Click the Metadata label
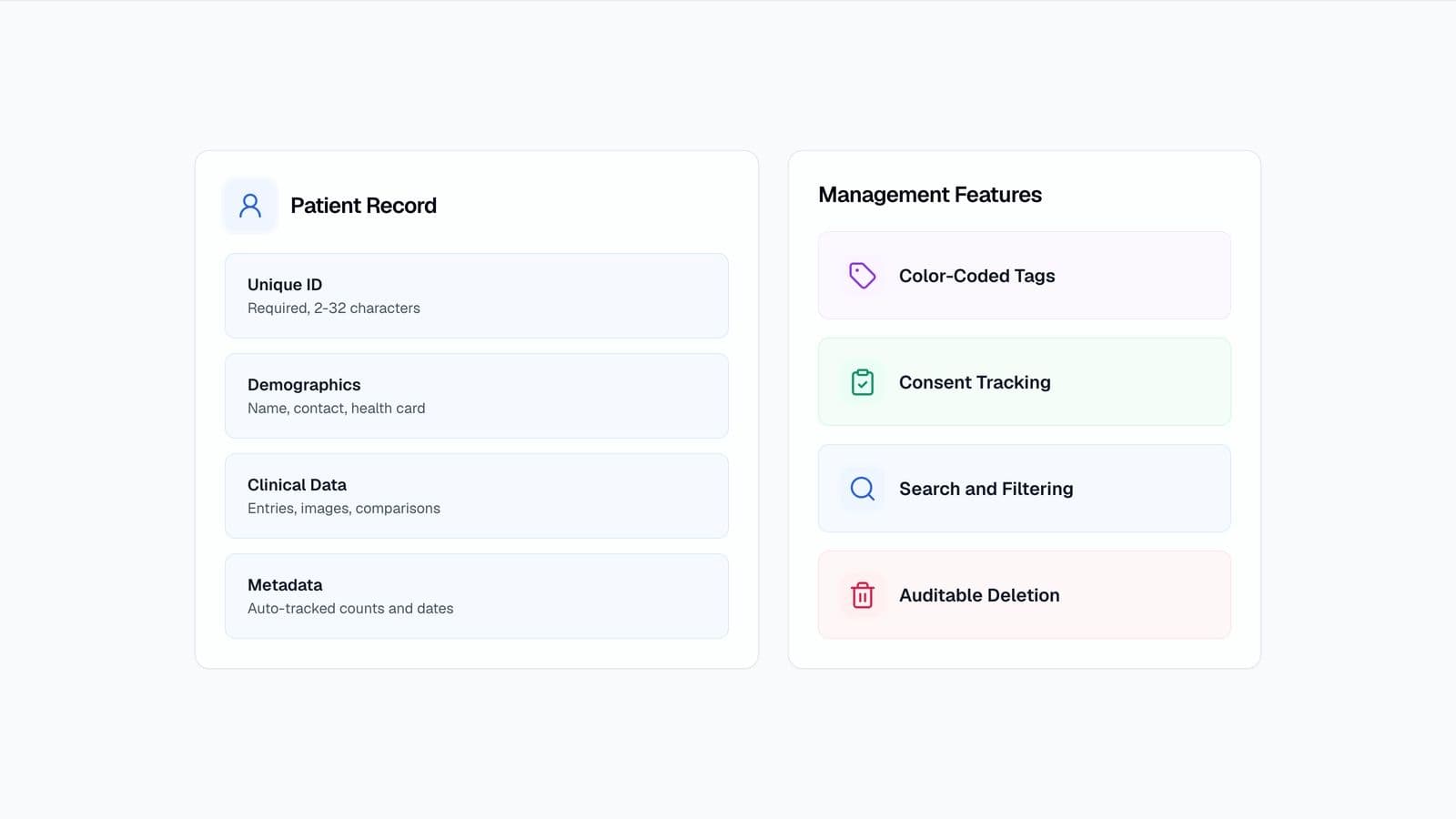Screen dimensions: 1456x819 click(x=285, y=585)
